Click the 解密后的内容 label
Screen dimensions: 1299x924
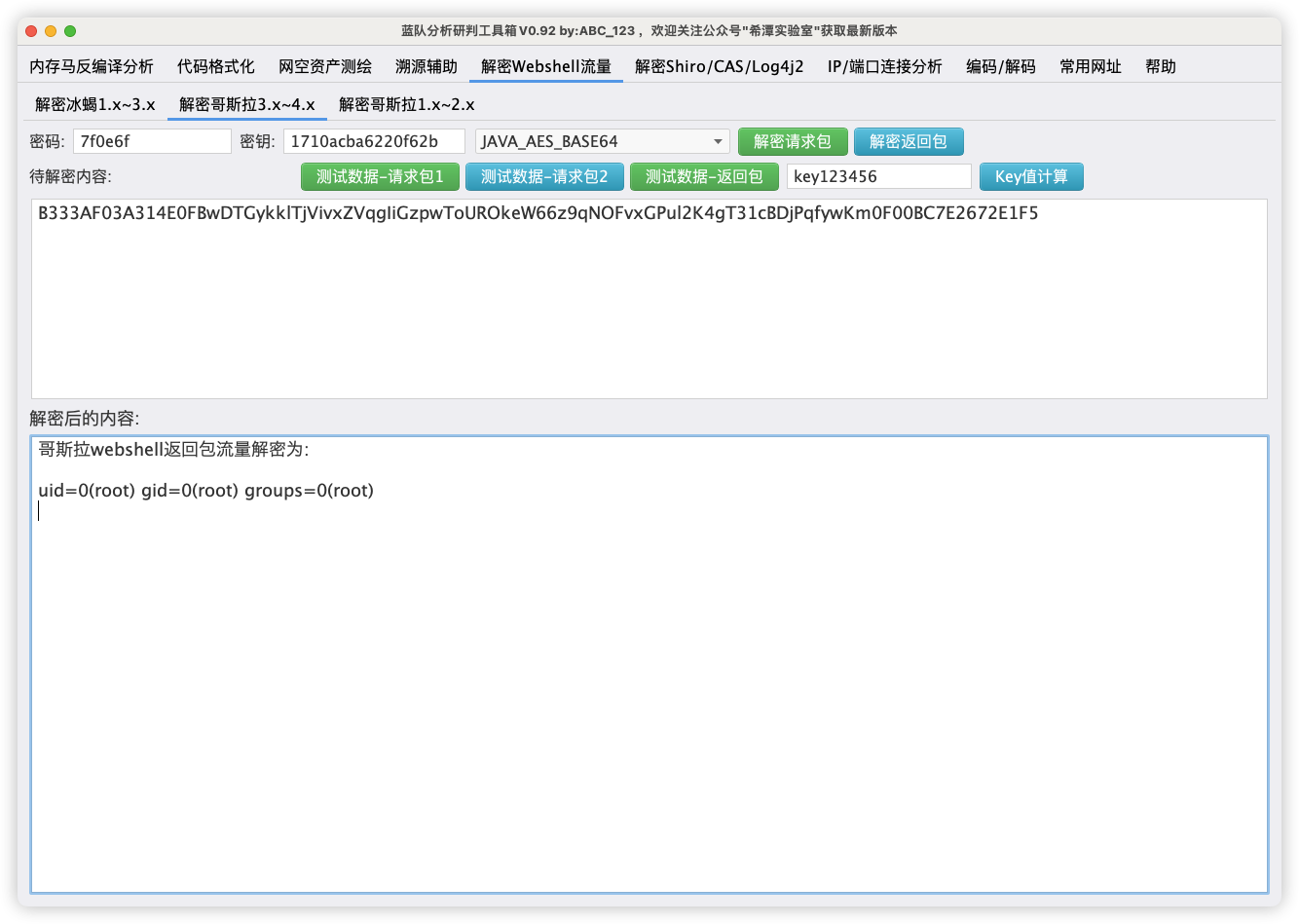pos(85,419)
